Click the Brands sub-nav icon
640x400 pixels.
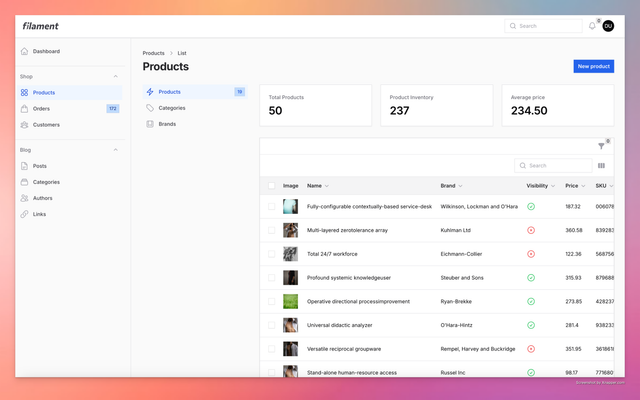tap(150, 124)
